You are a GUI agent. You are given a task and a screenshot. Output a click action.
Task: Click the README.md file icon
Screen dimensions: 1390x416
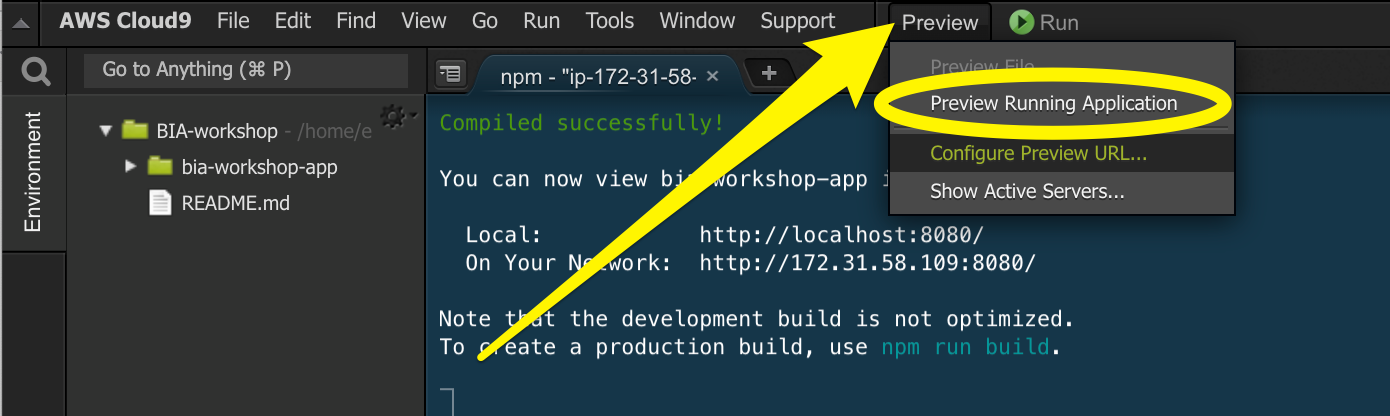coord(160,202)
